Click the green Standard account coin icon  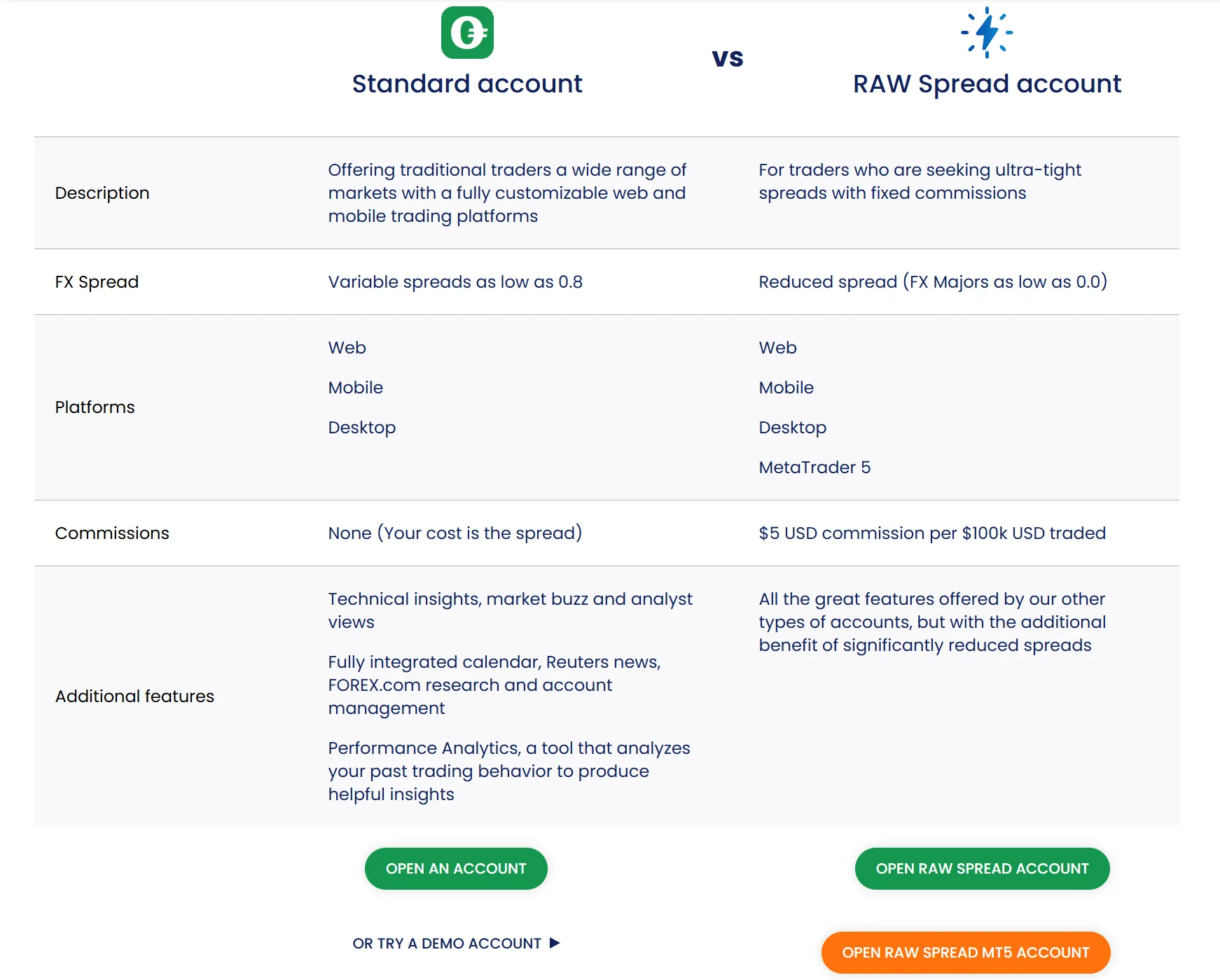click(x=467, y=32)
